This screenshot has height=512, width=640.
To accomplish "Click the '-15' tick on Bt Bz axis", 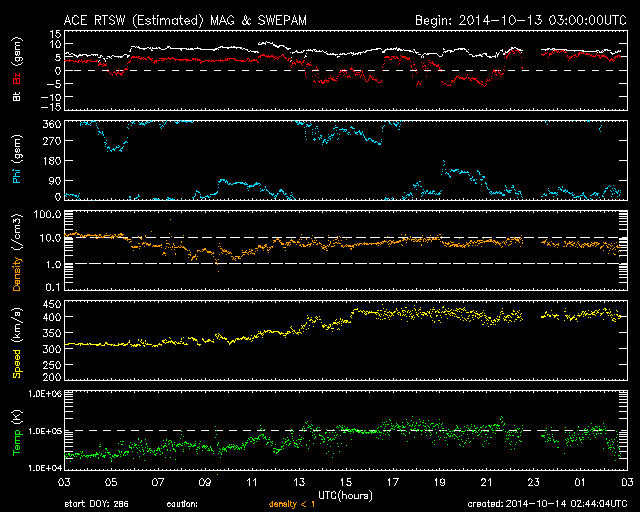I will pos(51,107).
